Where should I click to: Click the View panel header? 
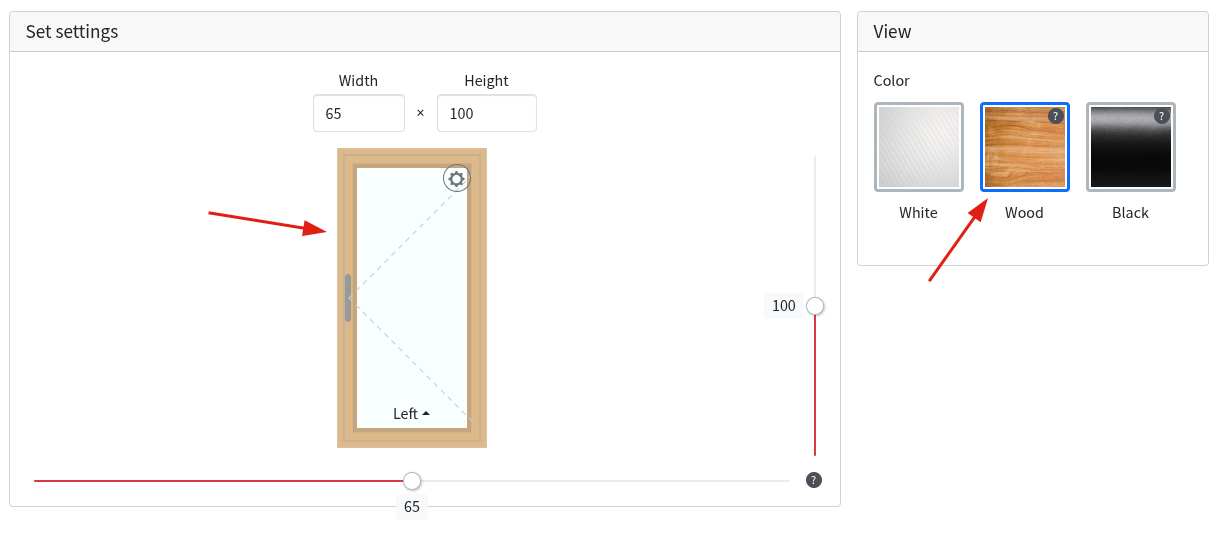(1033, 32)
